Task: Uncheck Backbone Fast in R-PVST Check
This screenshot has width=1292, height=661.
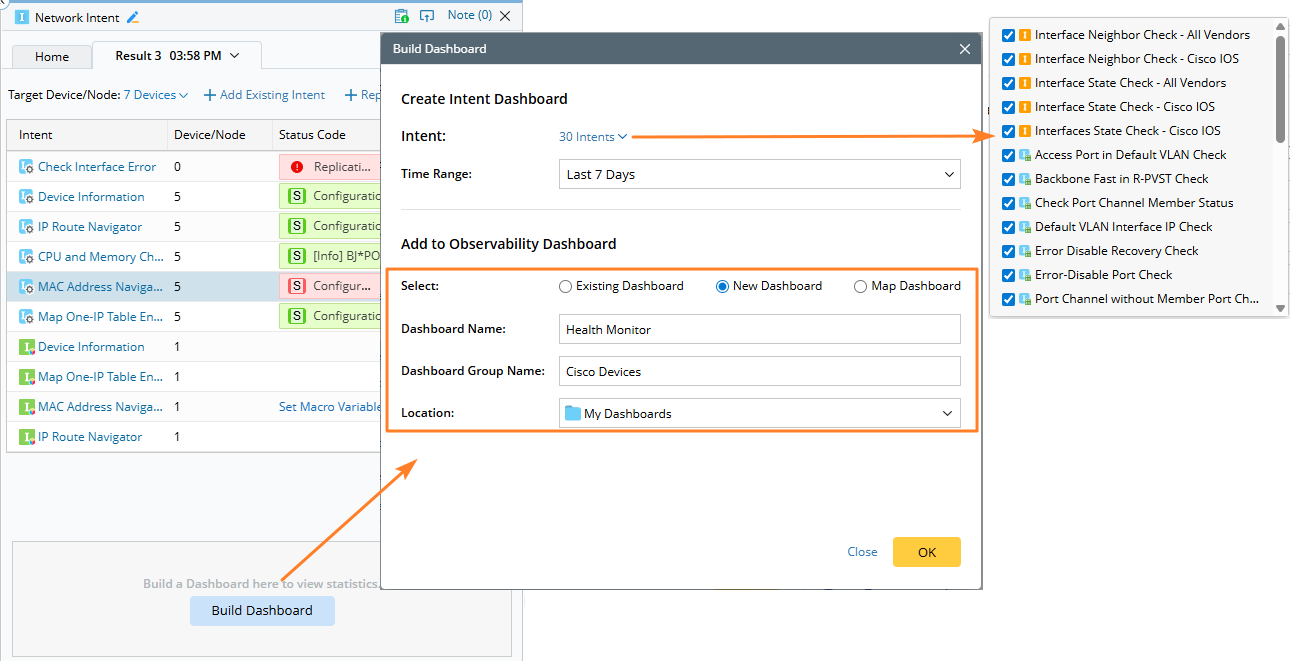Action: [1008, 179]
